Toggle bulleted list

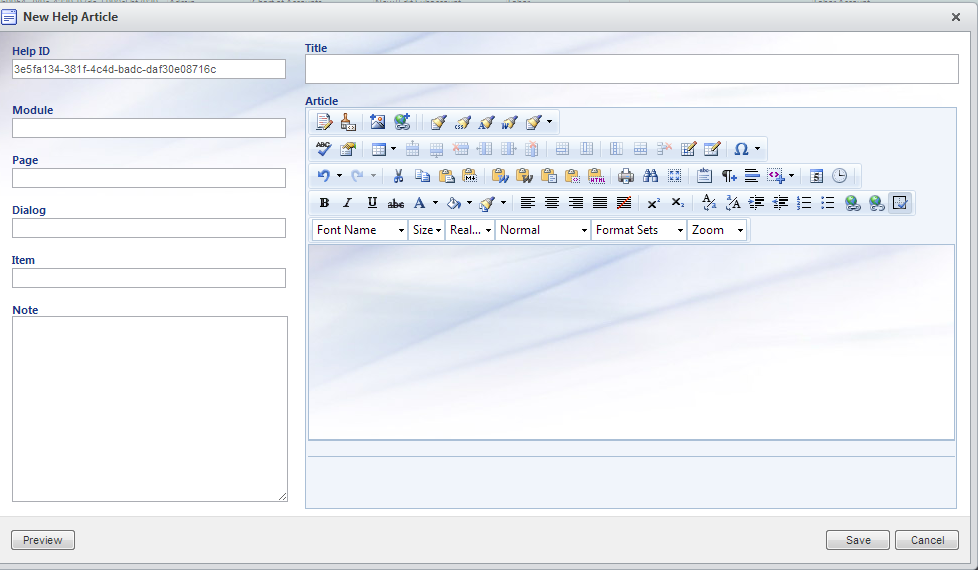tap(828, 203)
